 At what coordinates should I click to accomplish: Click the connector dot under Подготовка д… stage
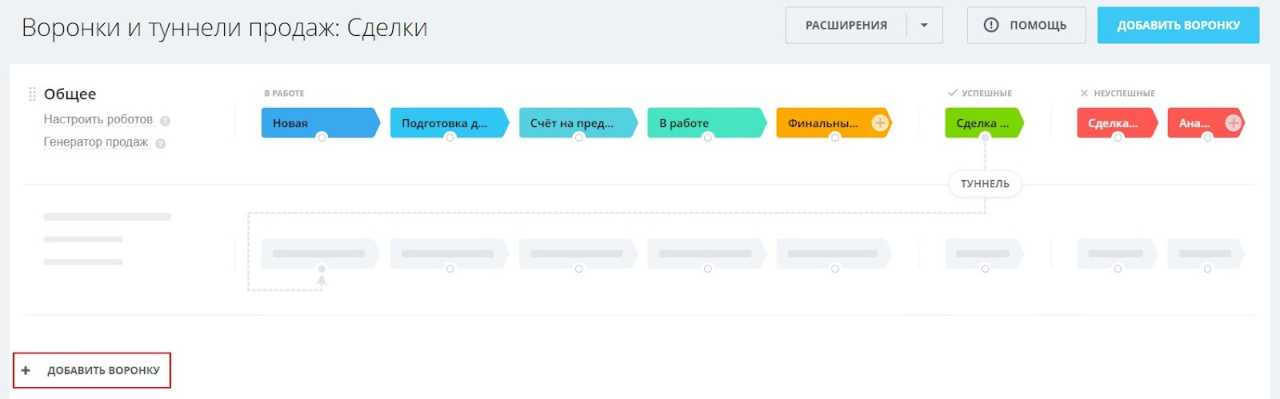[450, 138]
